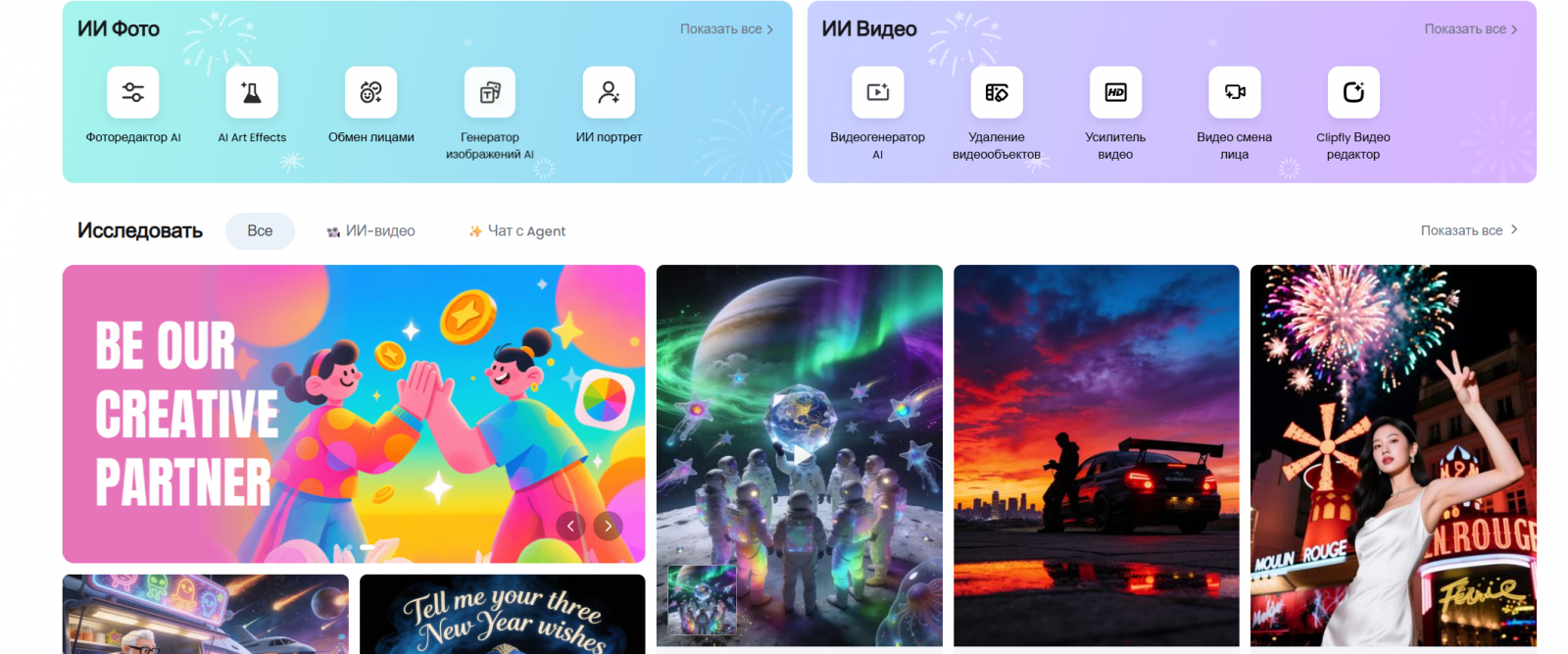This screenshot has width=1568, height=654.
Task: Select the Все filter tab
Action: (x=260, y=231)
